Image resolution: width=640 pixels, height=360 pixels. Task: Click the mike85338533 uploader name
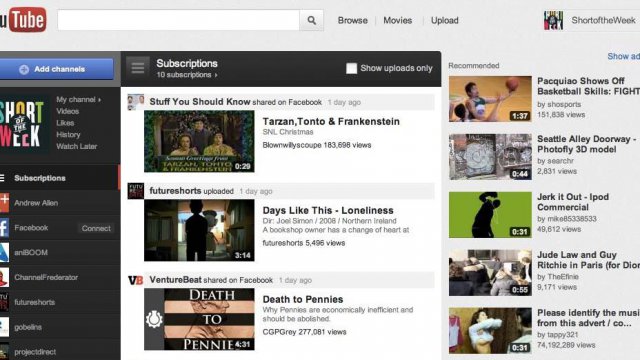(x=572, y=219)
